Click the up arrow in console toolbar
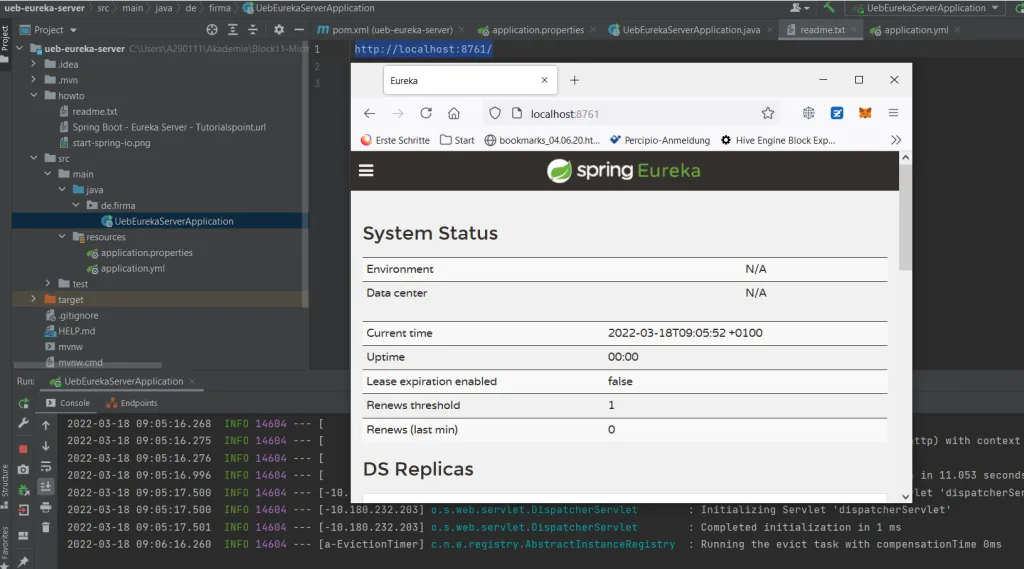The image size is (1024, 569). 46,425
